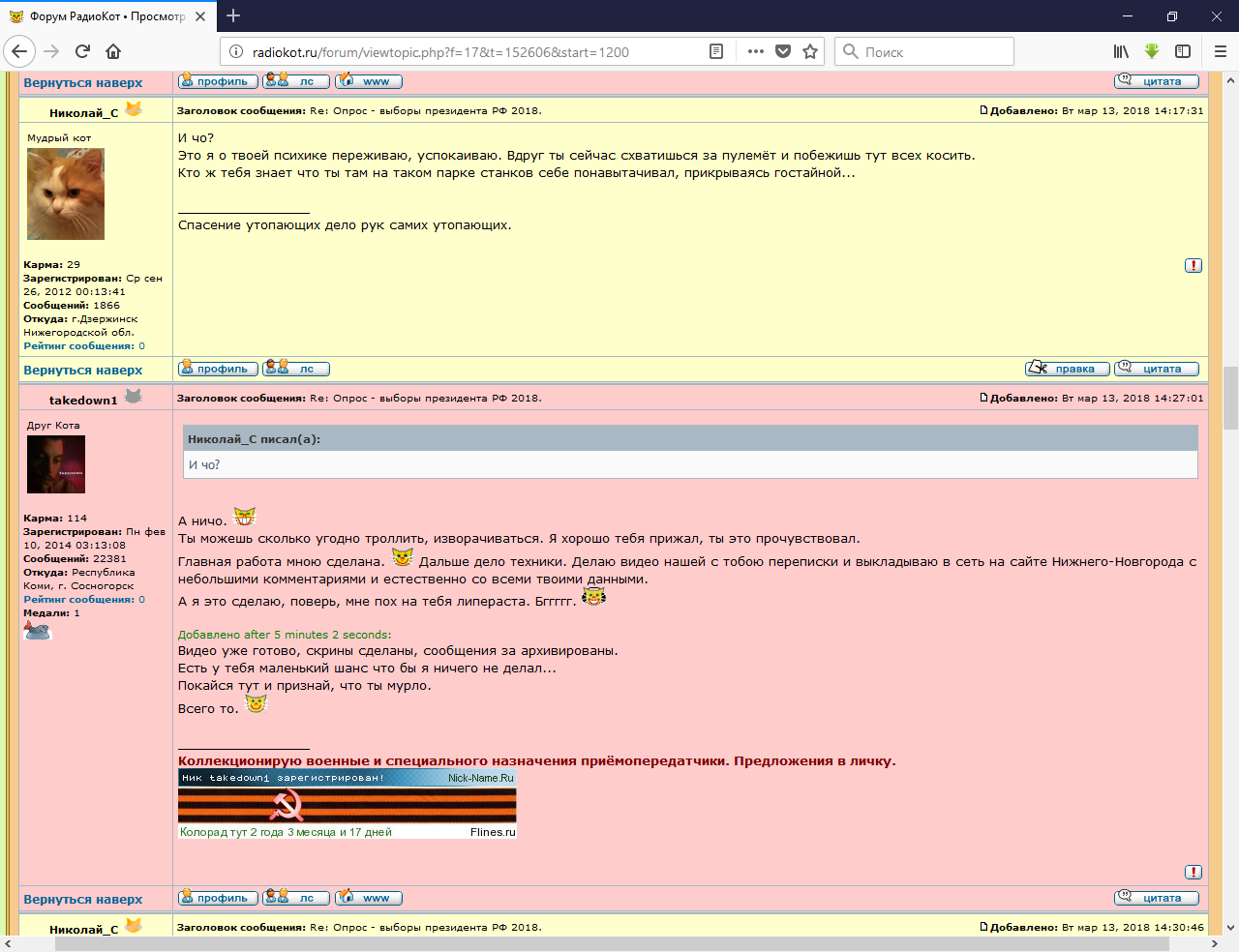
Task: Visit takedown1's www website button
Action: click(369, 898)
